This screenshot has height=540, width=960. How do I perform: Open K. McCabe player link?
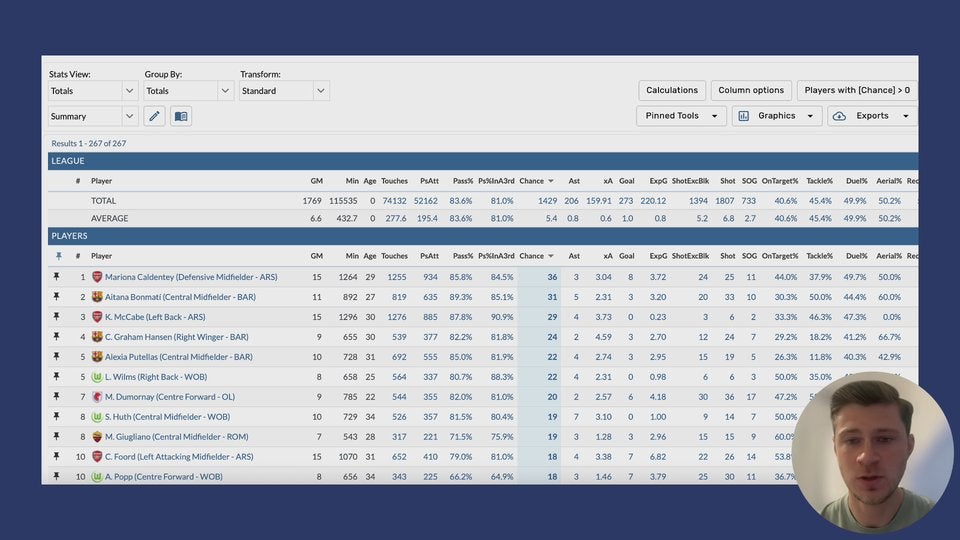click(x=155, y=317)
